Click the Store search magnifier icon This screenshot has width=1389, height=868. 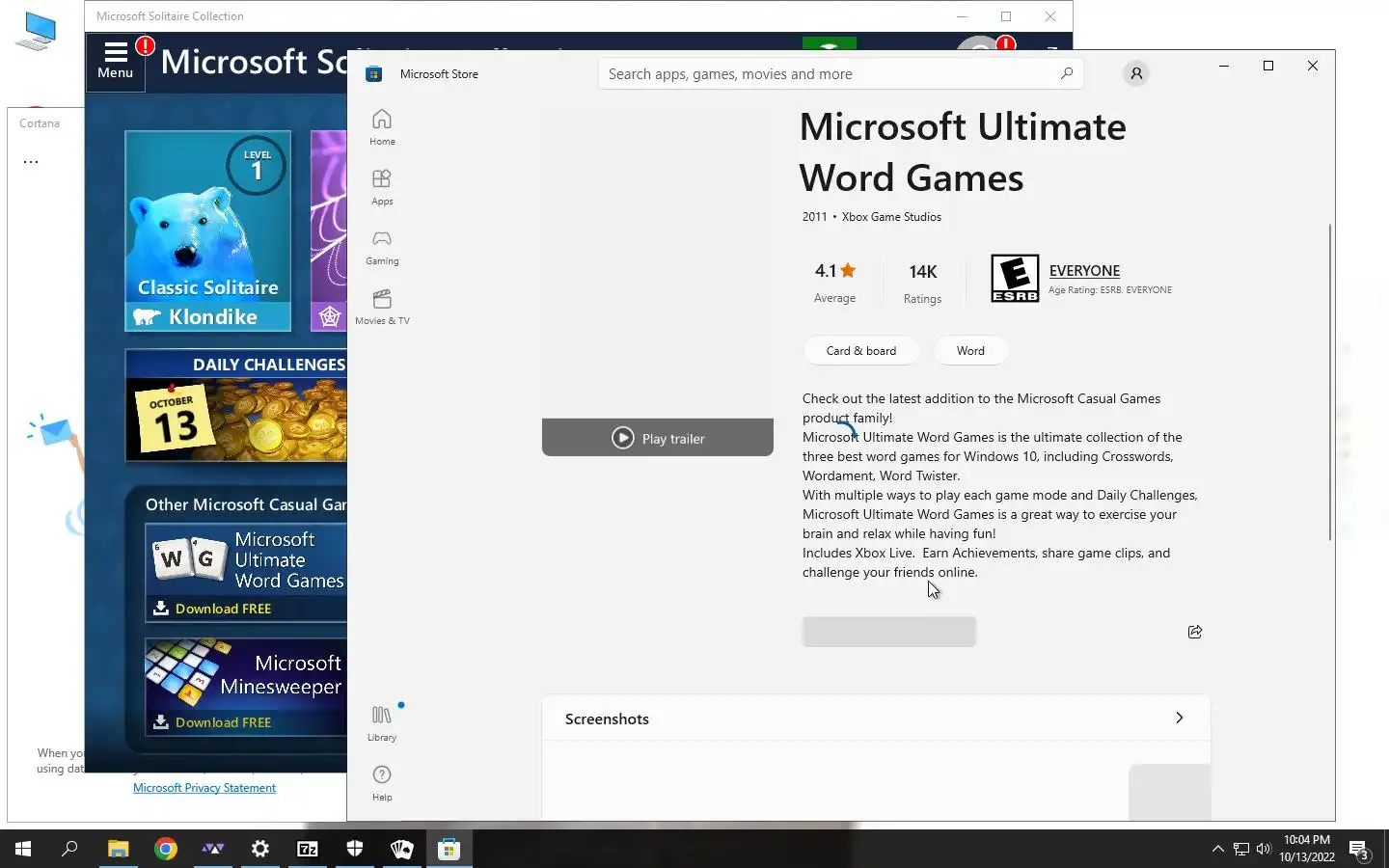[1066, 73]
